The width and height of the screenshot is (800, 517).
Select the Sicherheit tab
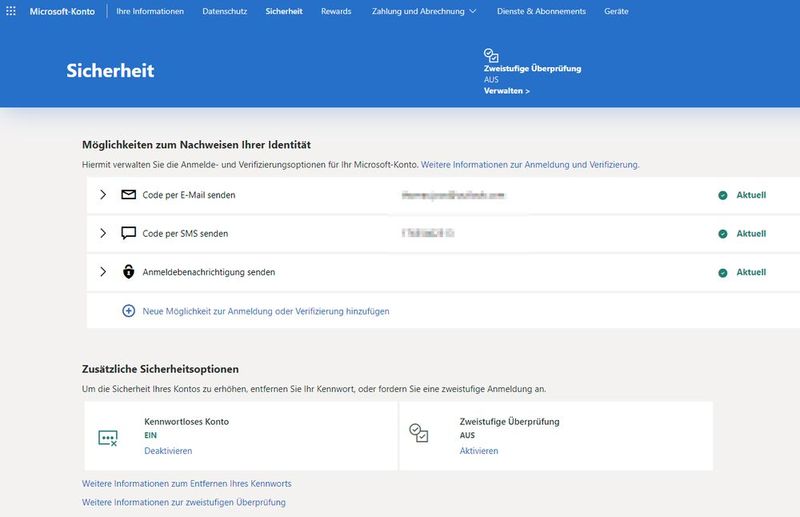[284, 11]
